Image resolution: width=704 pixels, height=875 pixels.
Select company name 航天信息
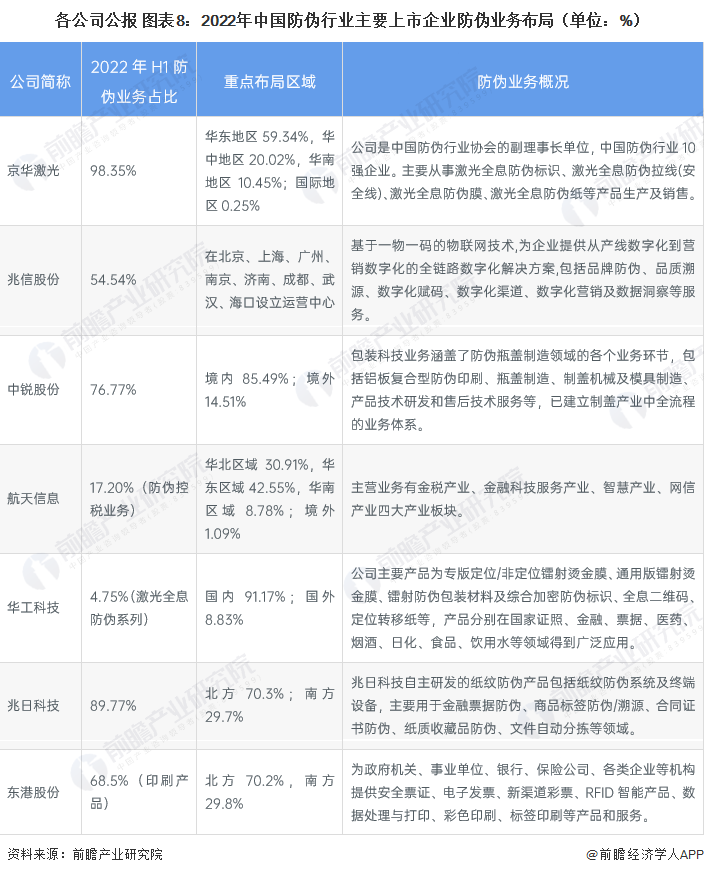33,498
